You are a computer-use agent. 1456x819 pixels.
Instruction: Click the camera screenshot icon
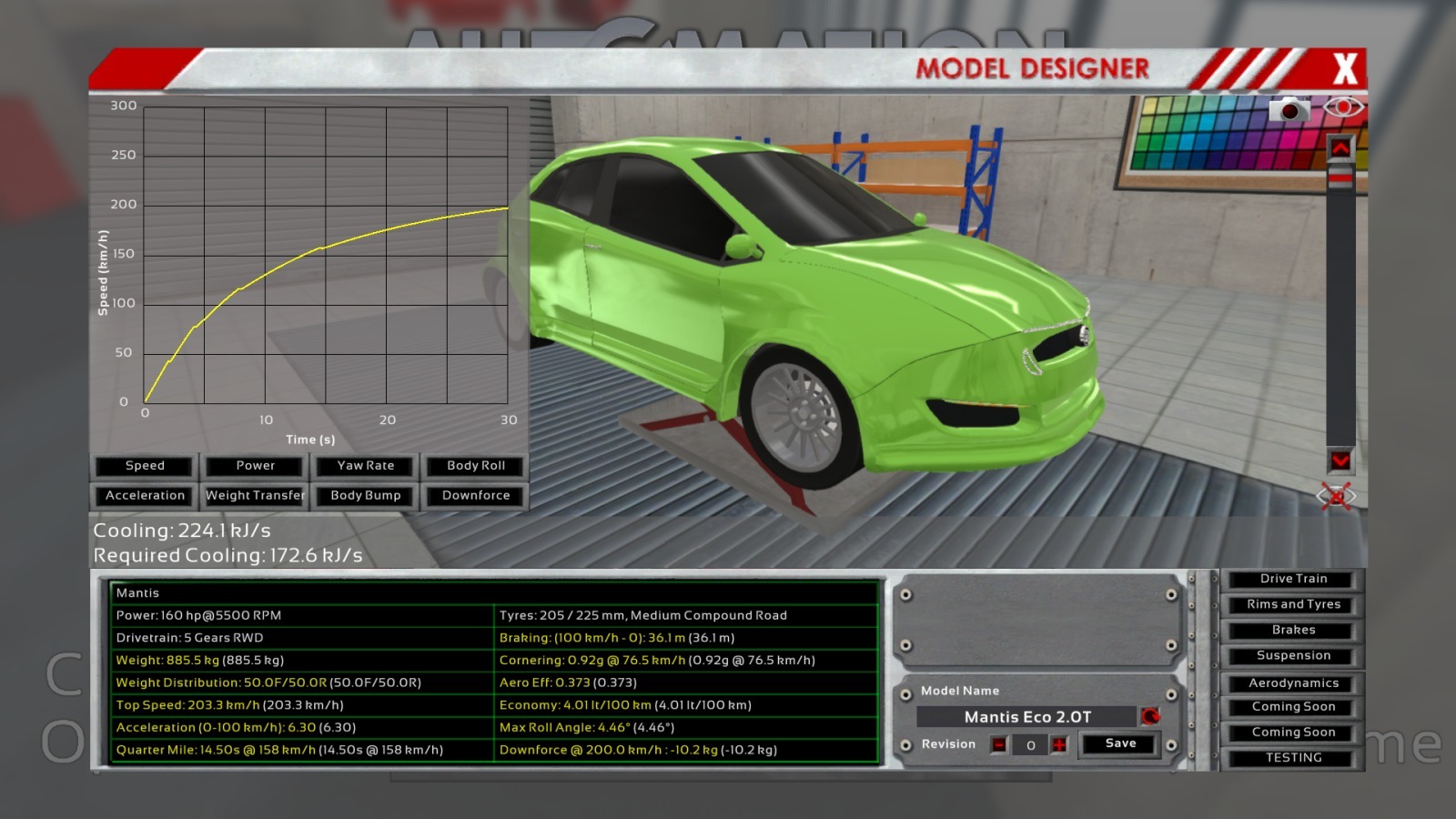(x=1289, y=110)
